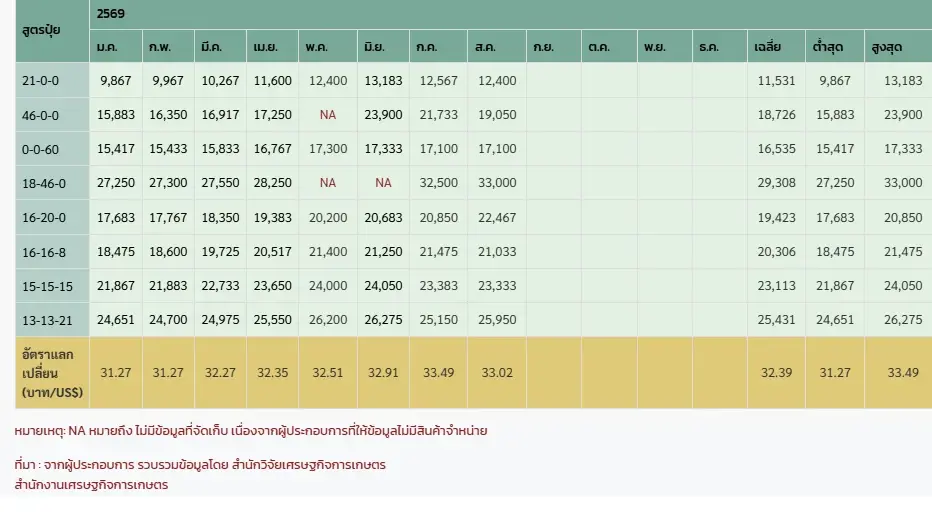Screen dimensions: 932x515
Task: Click the NA cell under มิ.ย. in 18-46-0 row
Action: click(x=383, y=183)
